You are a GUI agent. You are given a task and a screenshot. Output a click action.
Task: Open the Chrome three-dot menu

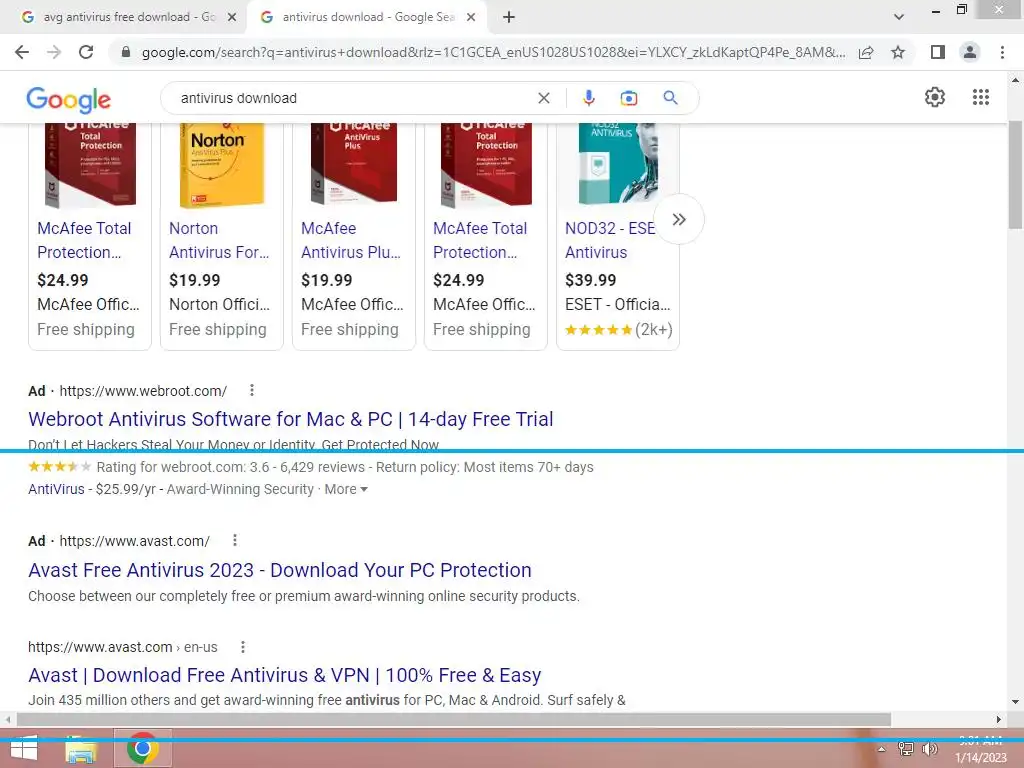[x=1002, y=52]
